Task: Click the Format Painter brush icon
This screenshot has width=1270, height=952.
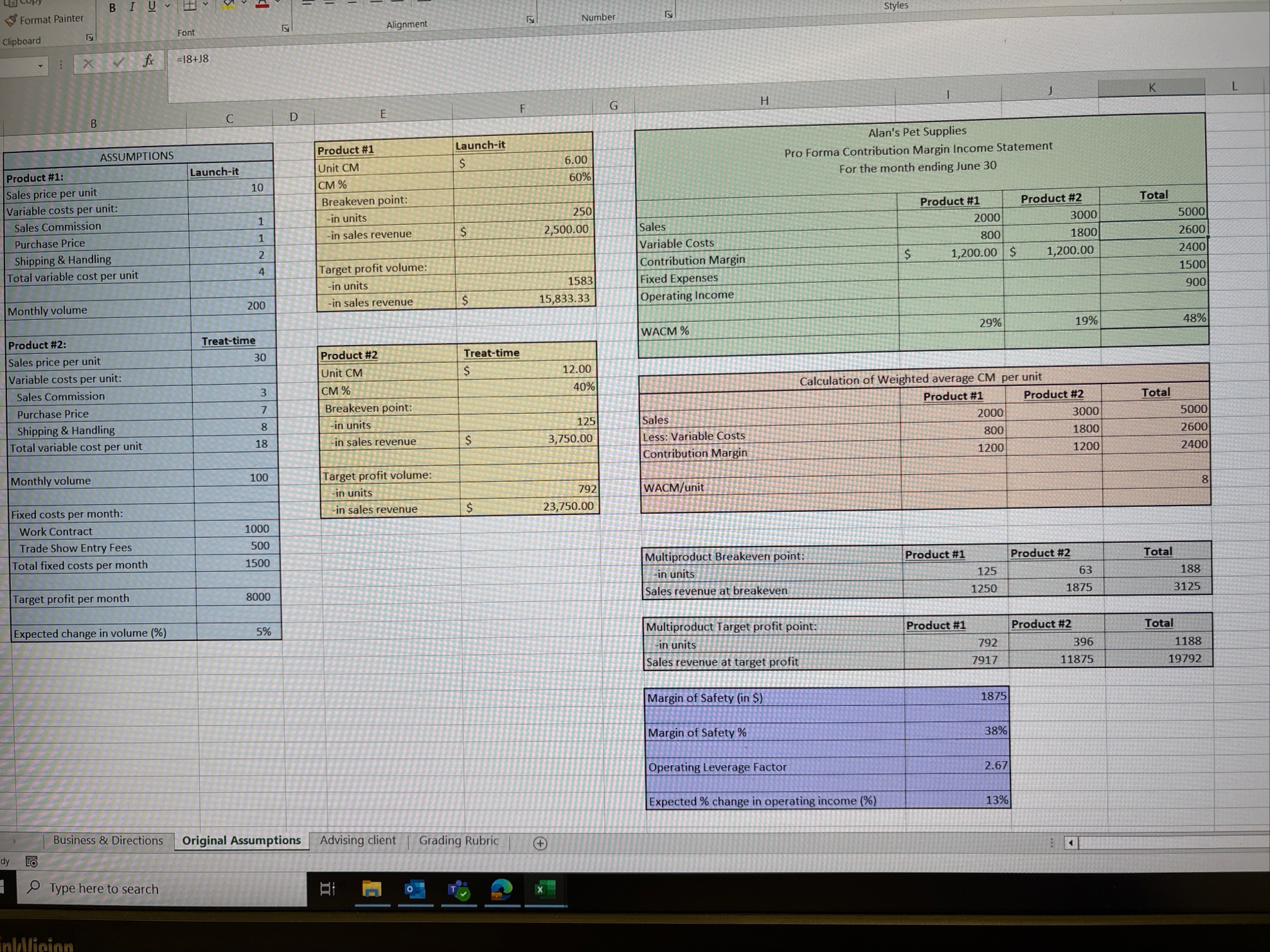Action: tap(11, 21)
